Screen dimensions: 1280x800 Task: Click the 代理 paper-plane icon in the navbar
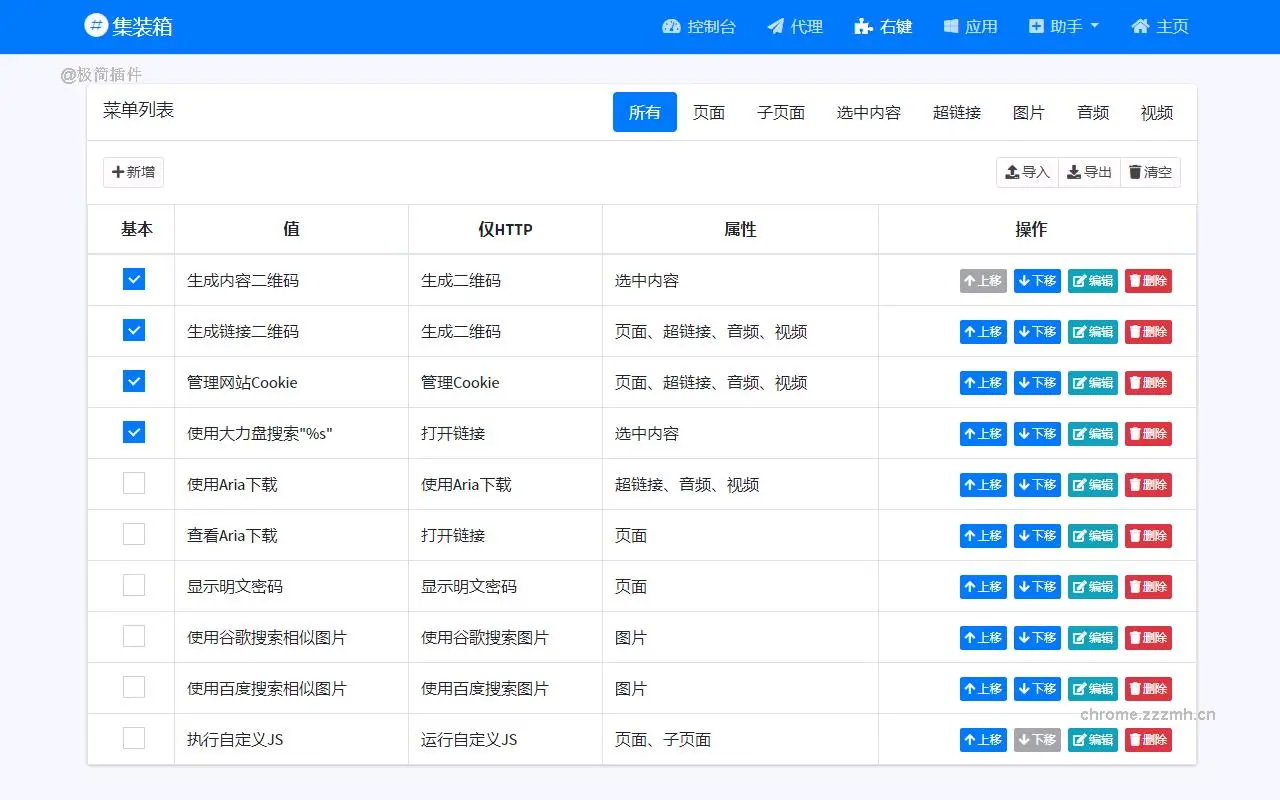(x=774, y=27)
